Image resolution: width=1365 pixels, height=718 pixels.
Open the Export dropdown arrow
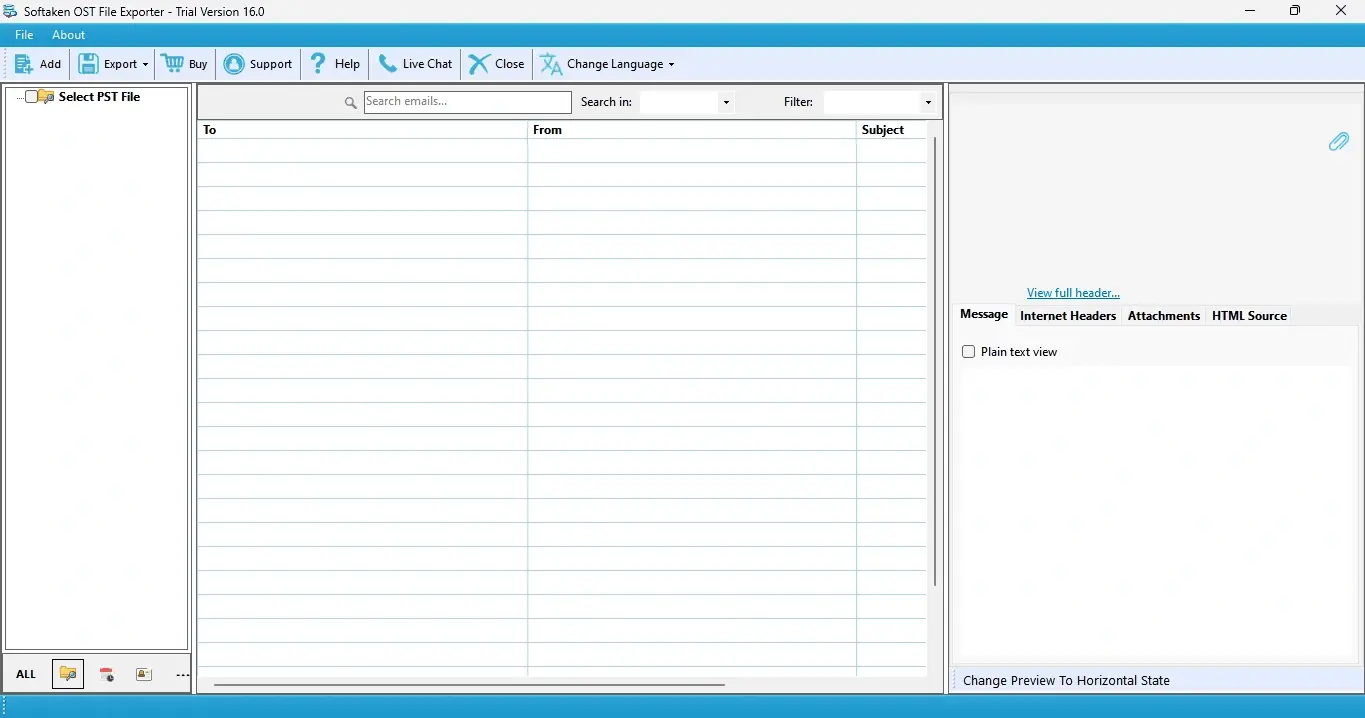[145, 64]
